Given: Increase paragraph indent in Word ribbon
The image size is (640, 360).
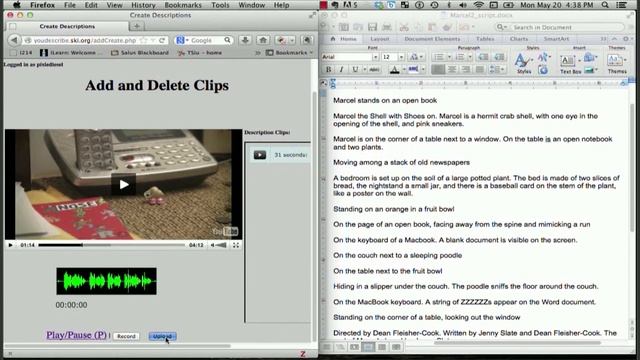Looking at the screenshot, I should coord(498,57).
